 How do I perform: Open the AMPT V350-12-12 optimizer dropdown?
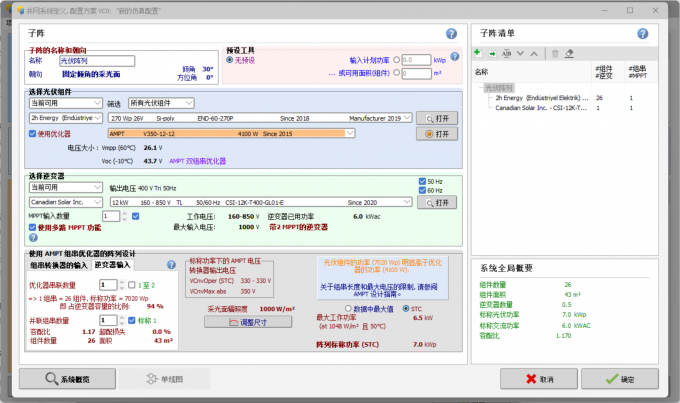coord(232,134)
